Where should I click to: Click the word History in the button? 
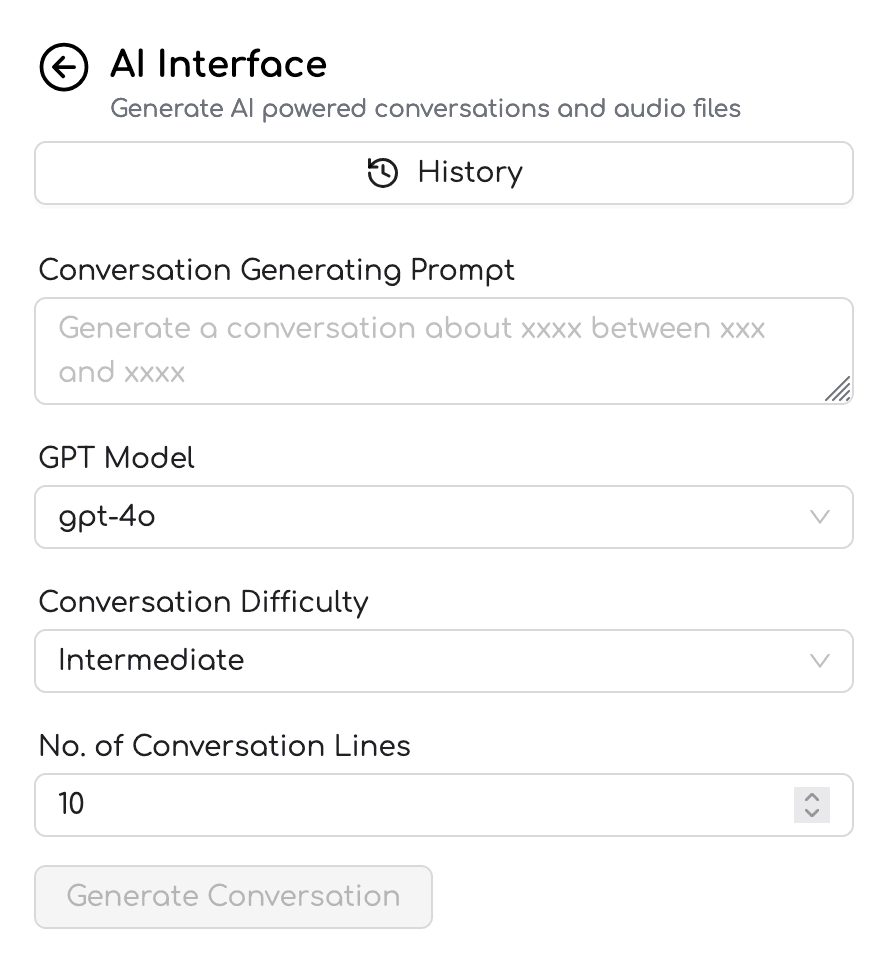(470, 173)
